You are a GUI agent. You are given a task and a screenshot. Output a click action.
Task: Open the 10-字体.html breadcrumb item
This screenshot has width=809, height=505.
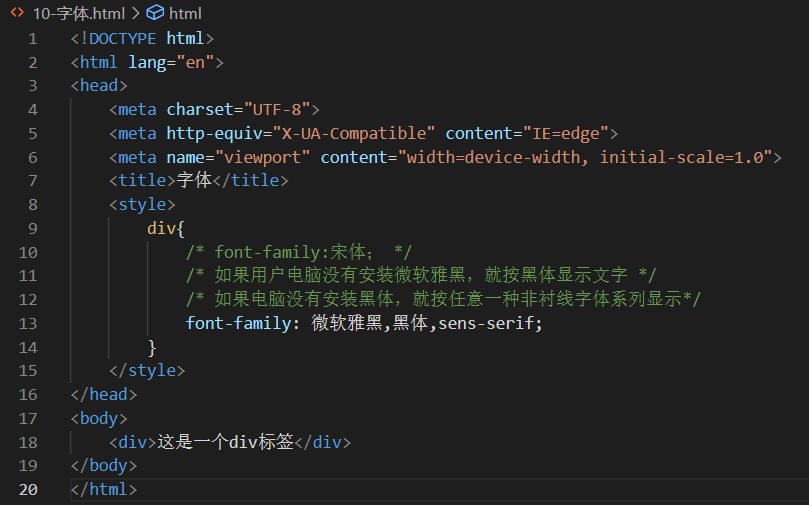pyautogui.click(x=78, y=13)
